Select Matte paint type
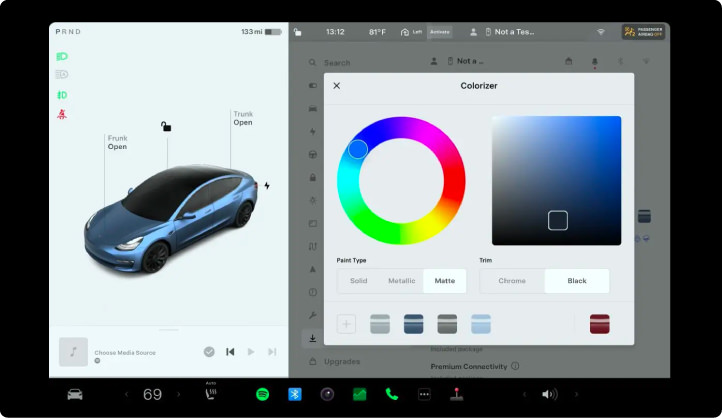 click(x=445, y=281)
